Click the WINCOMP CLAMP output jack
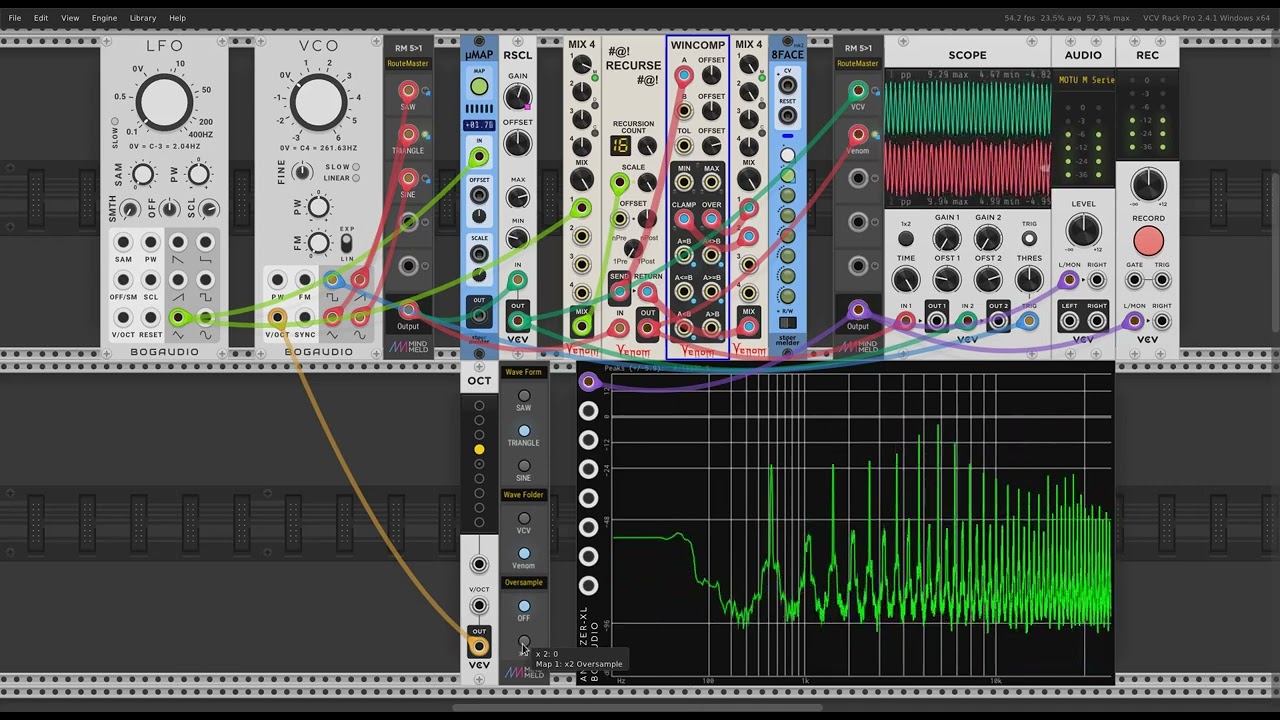The image size is (1280, 720). pyautogui.click(x=684, y=219)
